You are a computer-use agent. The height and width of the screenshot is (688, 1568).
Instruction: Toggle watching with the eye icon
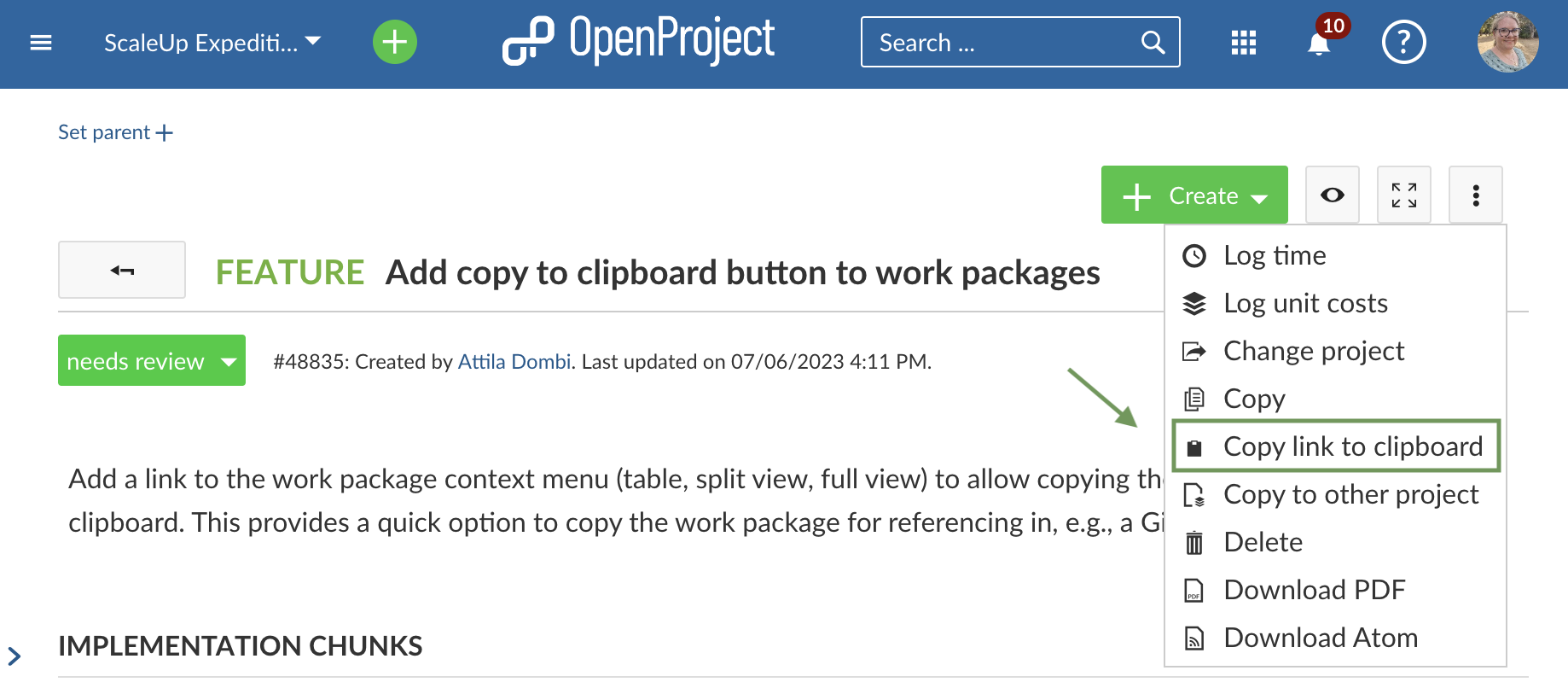point(1332,194)
